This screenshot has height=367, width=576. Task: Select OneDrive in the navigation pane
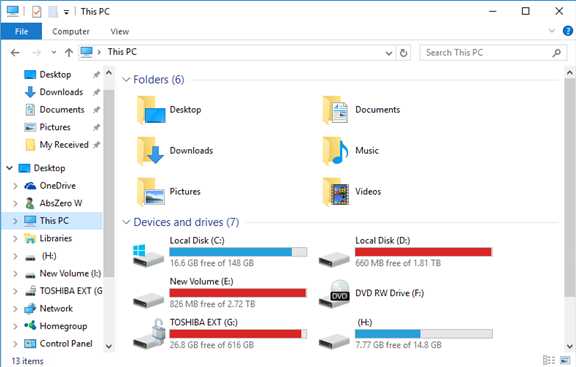point(58,186)
